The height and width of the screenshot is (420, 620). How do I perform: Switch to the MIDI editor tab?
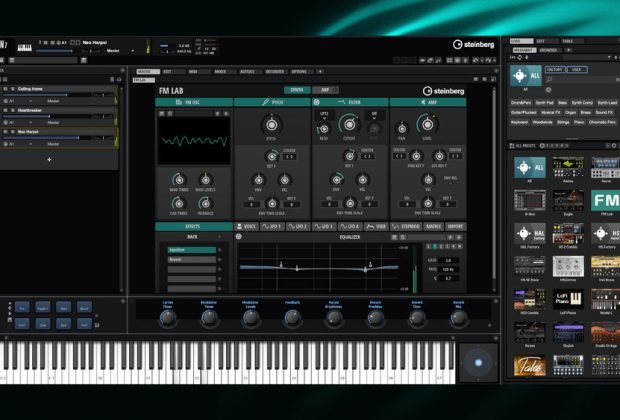click(198, 72)
